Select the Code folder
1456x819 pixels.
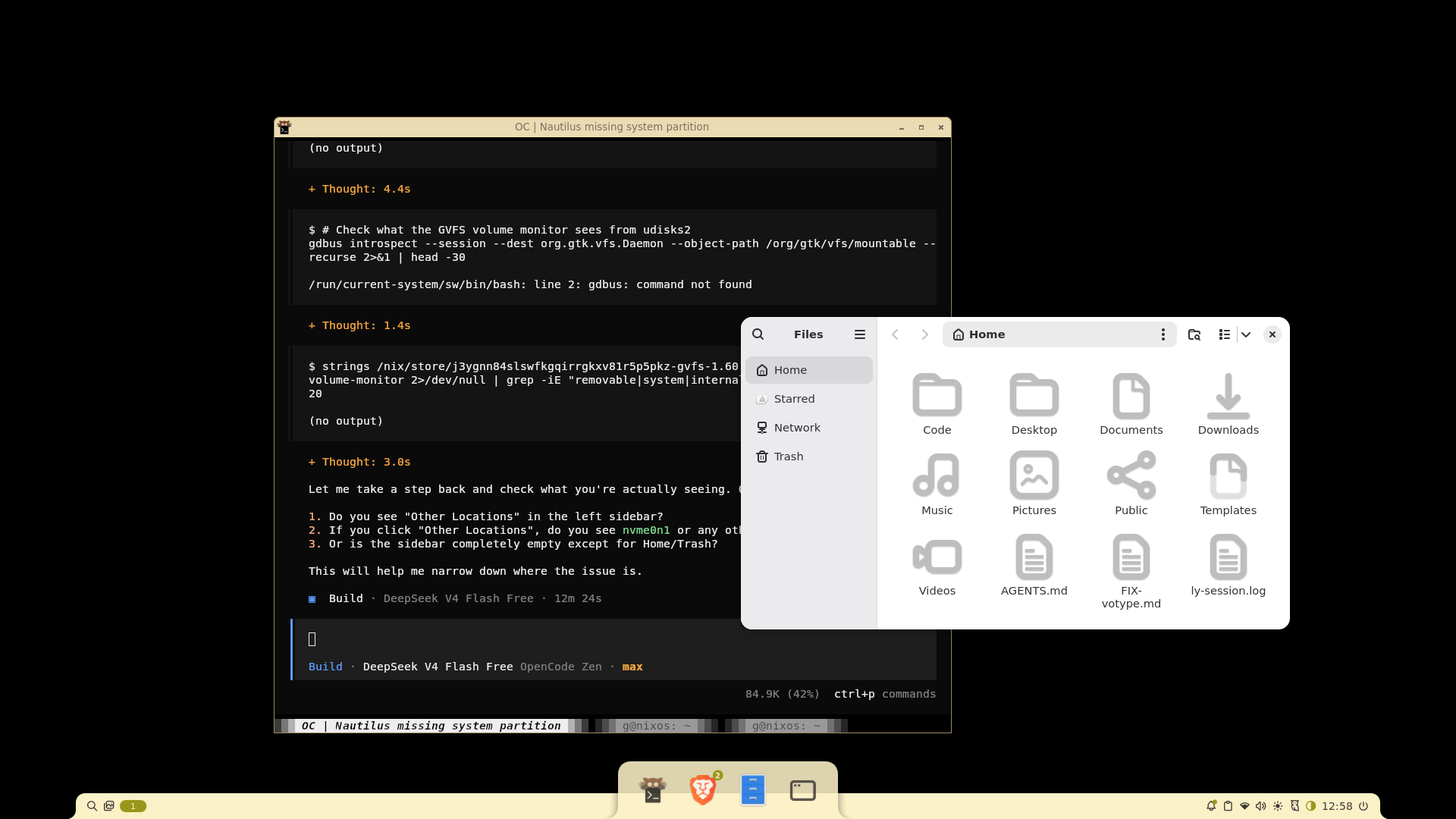[x=937, y=403]
